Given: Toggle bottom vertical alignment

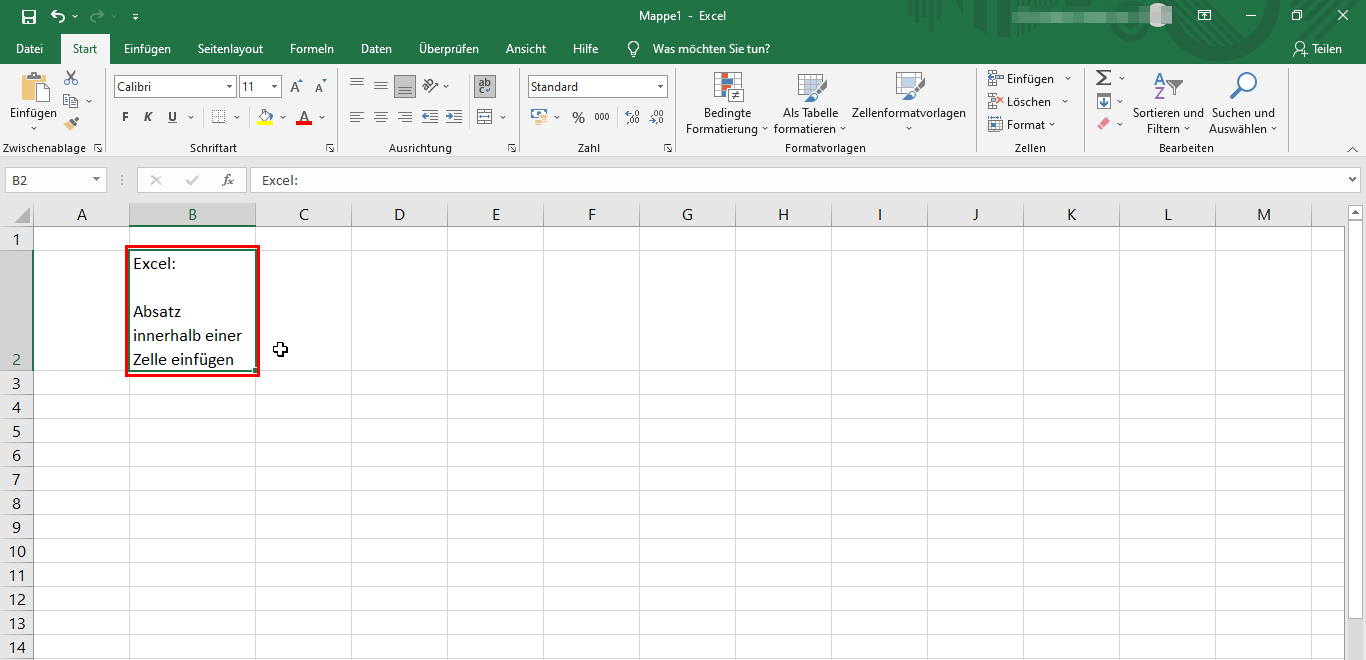Looking at the screenshot, I should click(405, 86).
